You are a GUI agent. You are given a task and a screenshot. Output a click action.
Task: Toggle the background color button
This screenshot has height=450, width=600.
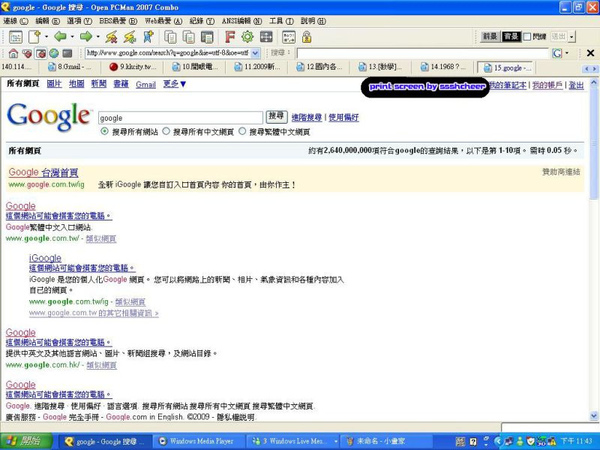[511, 37]
